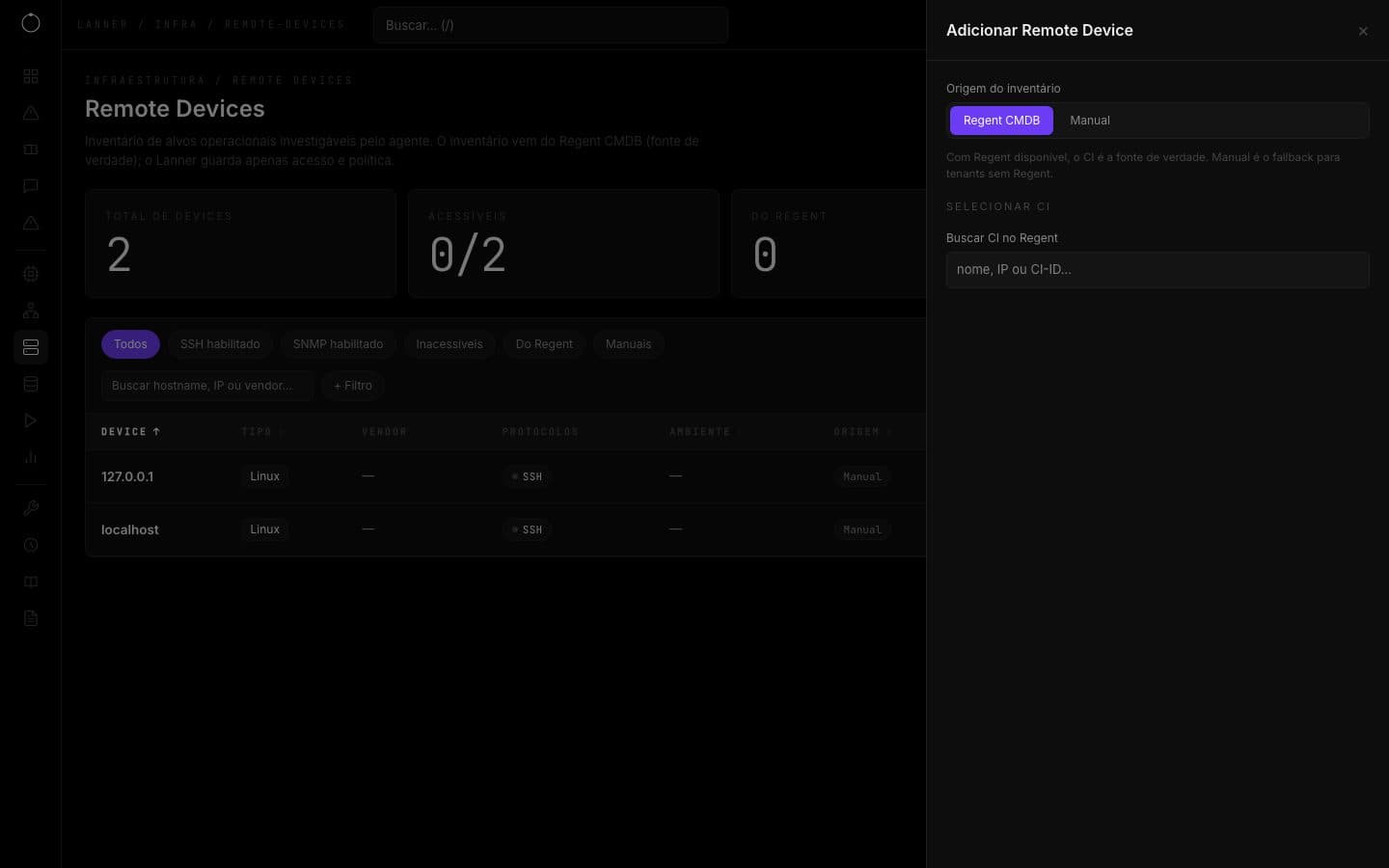Click the document page icon in sidebar

[x=31, y=618]
